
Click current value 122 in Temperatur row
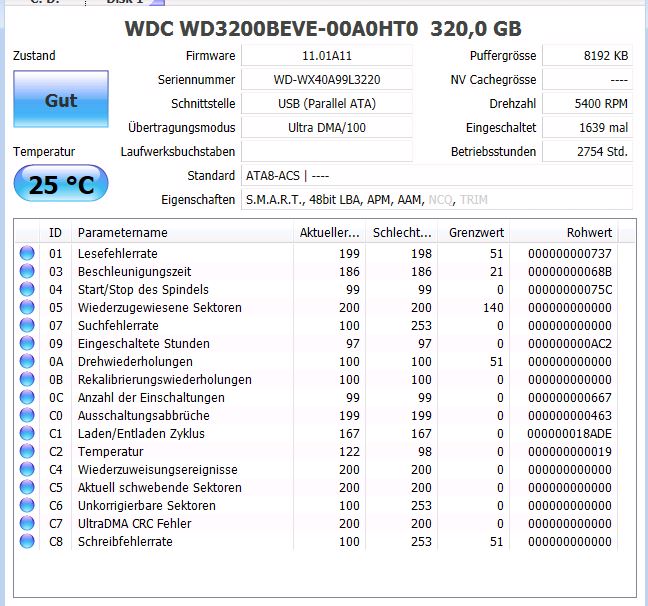click(x=349, y=451)
